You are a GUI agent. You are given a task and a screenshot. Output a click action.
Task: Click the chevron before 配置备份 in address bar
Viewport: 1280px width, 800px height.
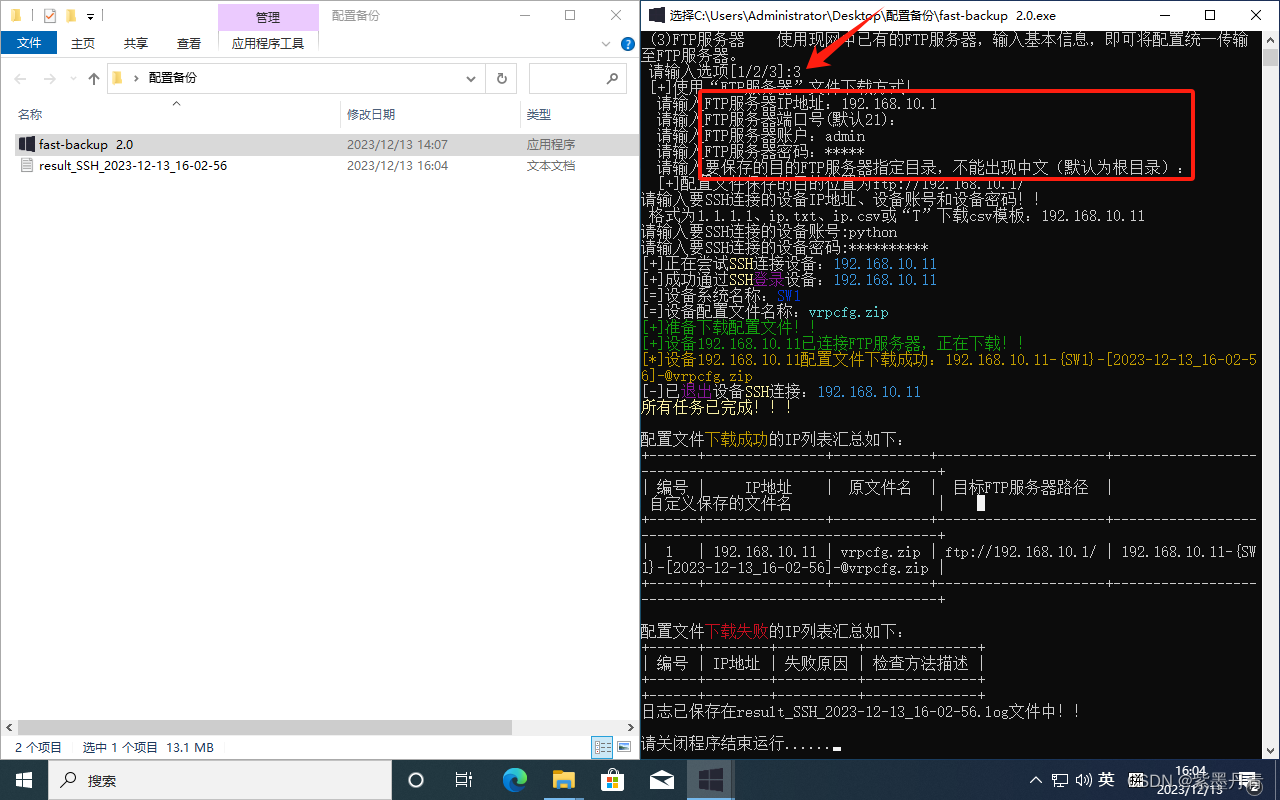[x=136, y=78]
